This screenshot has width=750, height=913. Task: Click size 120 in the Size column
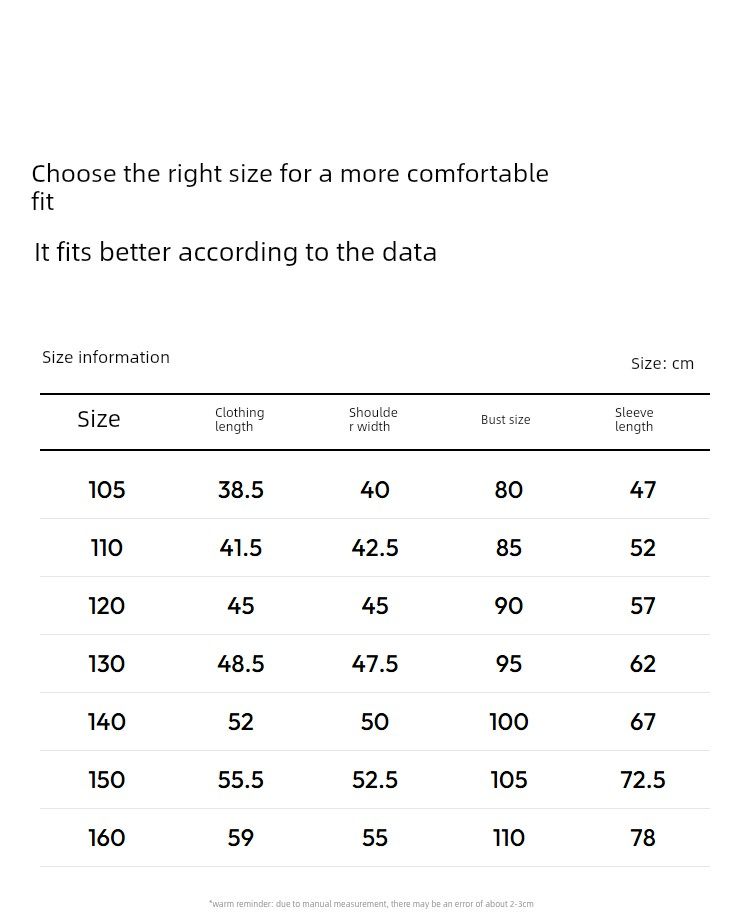[107, 606]
